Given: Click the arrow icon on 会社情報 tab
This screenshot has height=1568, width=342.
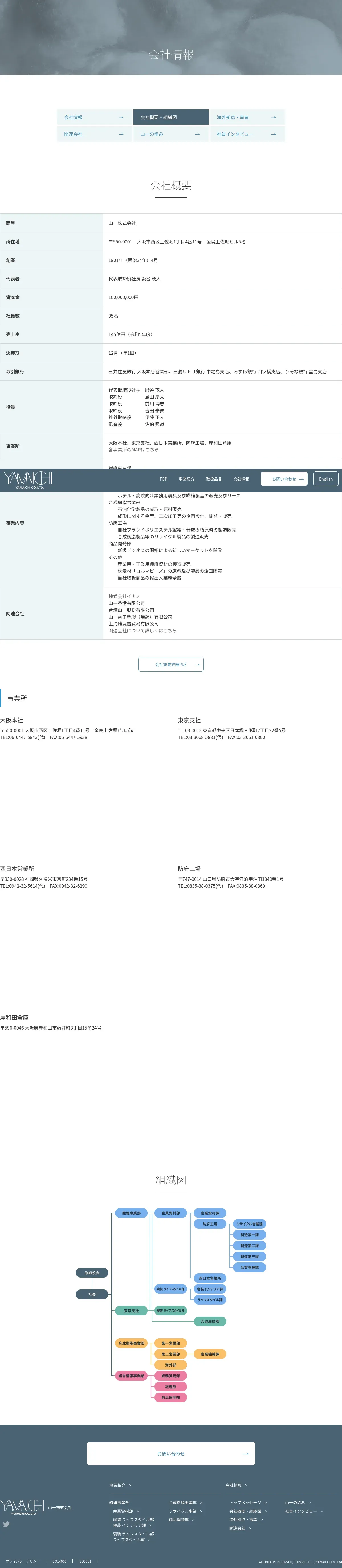Looking at the screenshot, I should point(121,118).
